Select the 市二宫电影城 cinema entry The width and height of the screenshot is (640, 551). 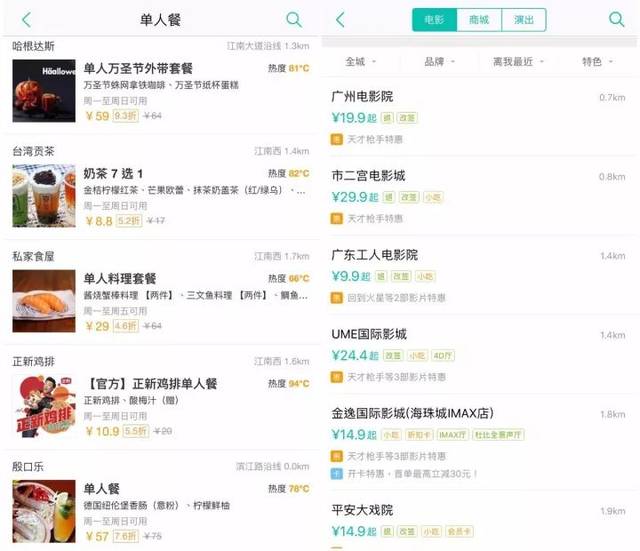(x=478, y=197)
